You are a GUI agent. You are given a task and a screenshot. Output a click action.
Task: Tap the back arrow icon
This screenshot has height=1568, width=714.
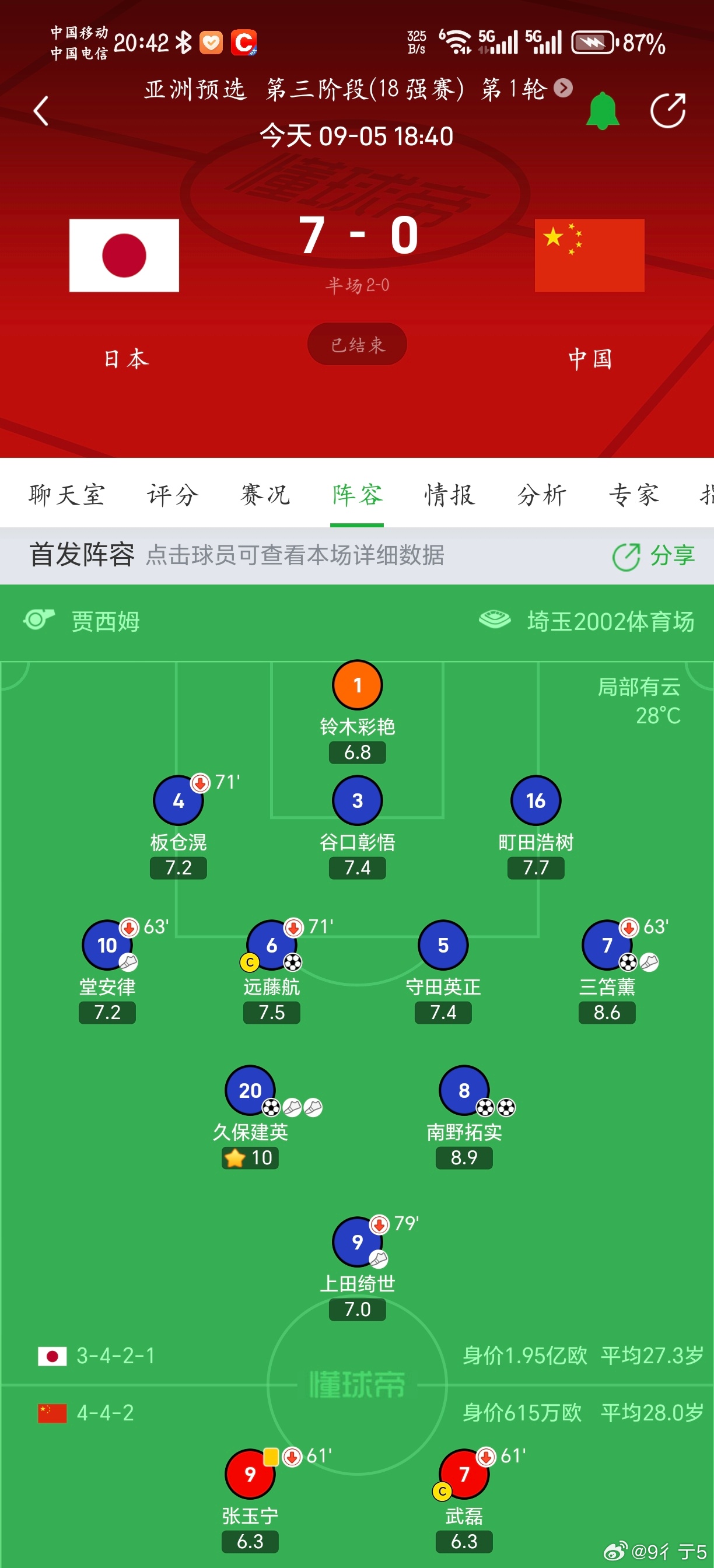coord(41,111)
